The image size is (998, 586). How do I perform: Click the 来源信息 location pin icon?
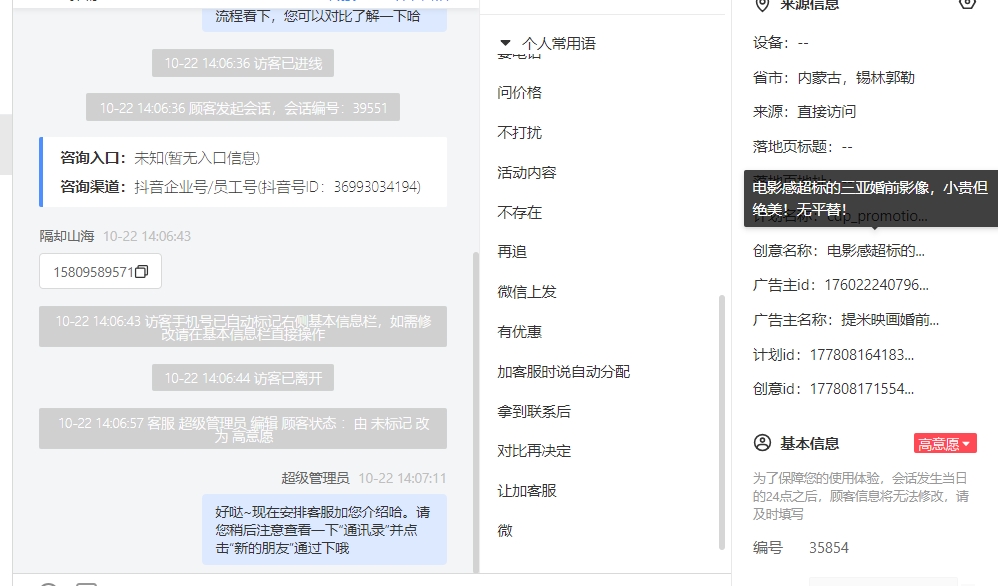point(762,5)
